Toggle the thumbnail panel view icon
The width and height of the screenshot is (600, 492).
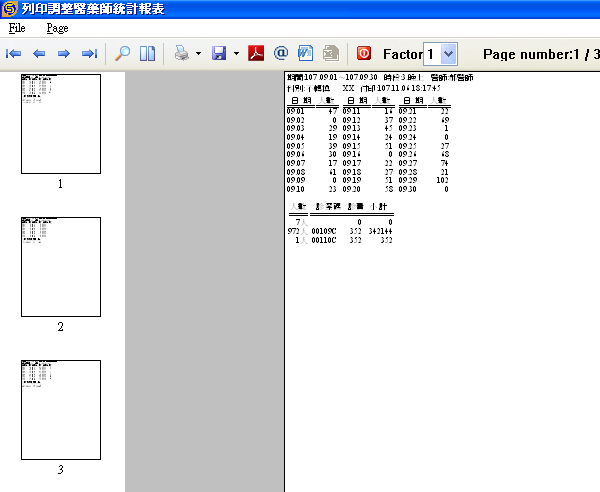[147, 53]
